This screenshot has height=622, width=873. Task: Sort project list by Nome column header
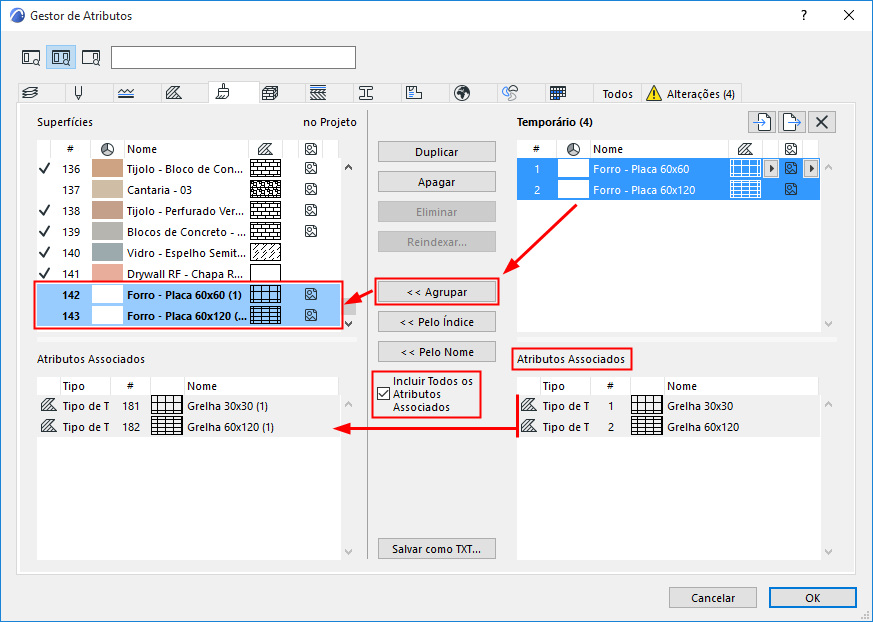(186, 149)
